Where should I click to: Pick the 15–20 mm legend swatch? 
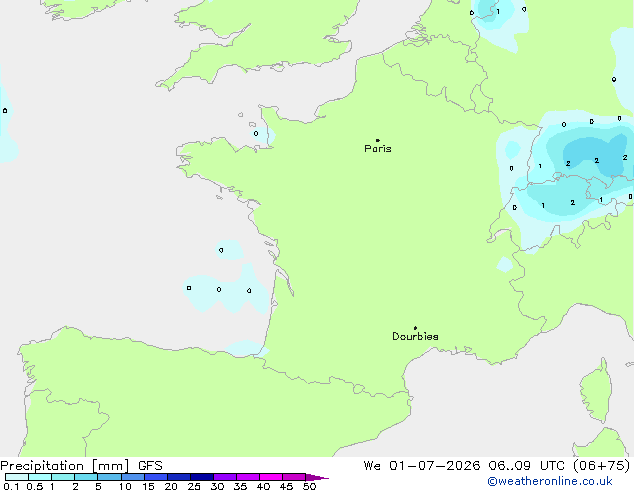coord(156,477)
